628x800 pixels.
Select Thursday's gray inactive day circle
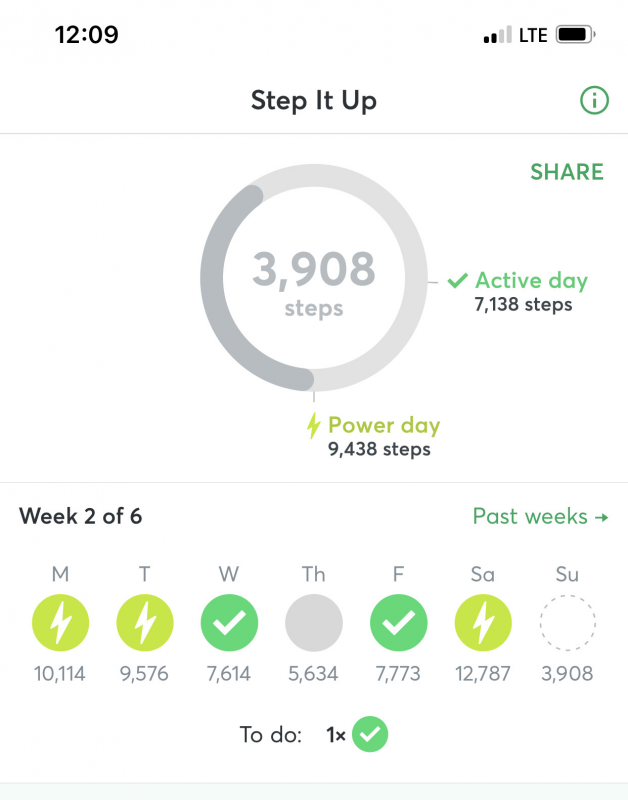[314, 622]
